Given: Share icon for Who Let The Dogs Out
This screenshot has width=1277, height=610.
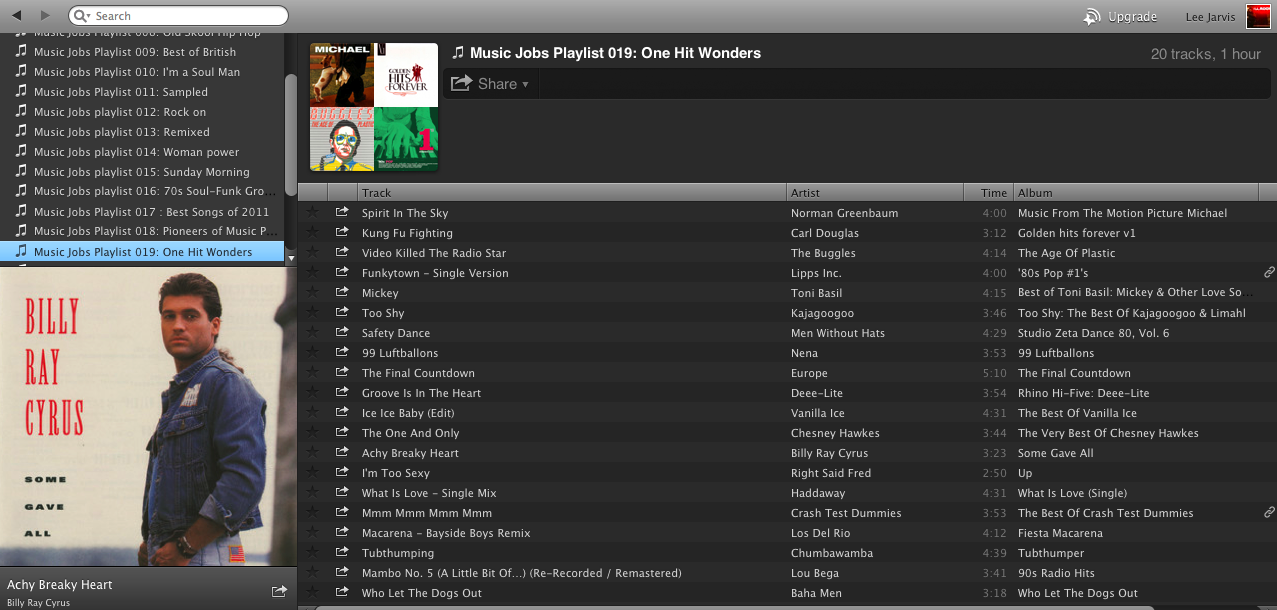Looking at the screenshot, I should [x=342, y=592].
